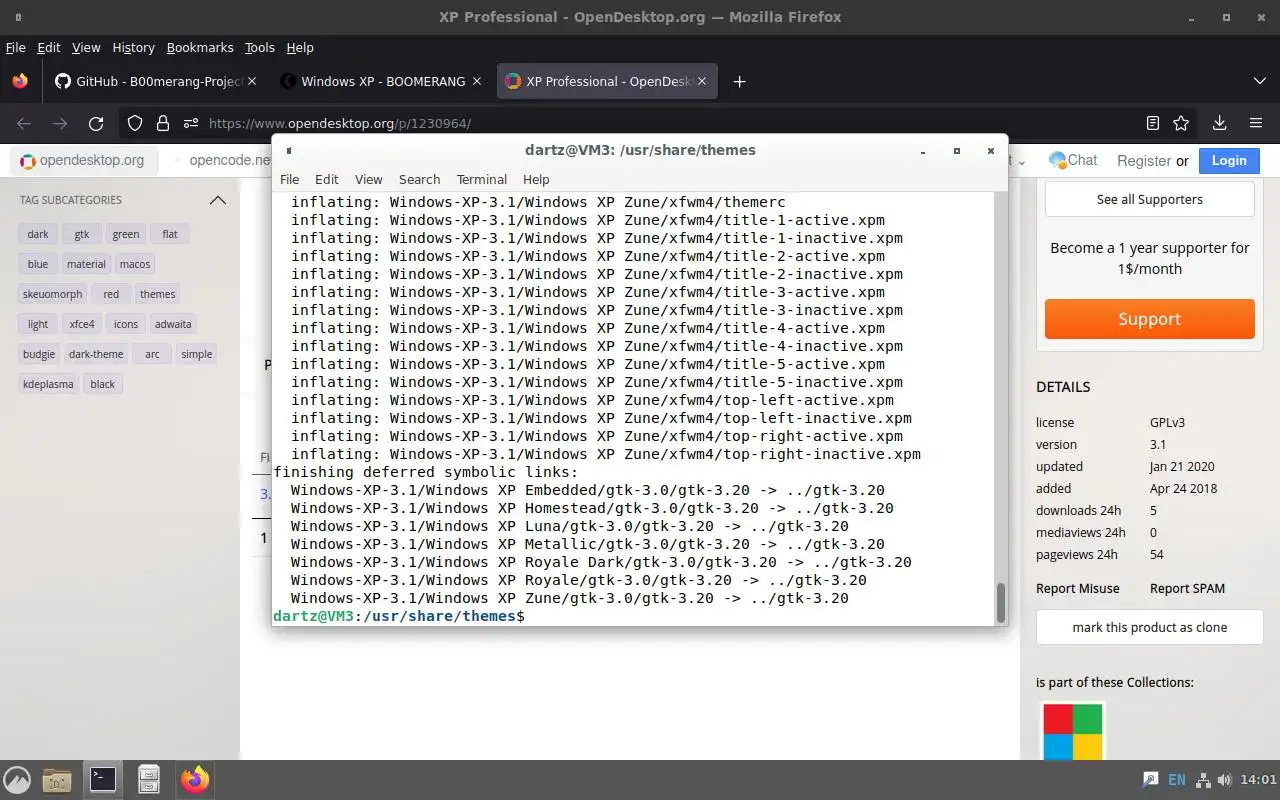
Task: List all tabs dropdown arrow
Action: click(1259, 81)
